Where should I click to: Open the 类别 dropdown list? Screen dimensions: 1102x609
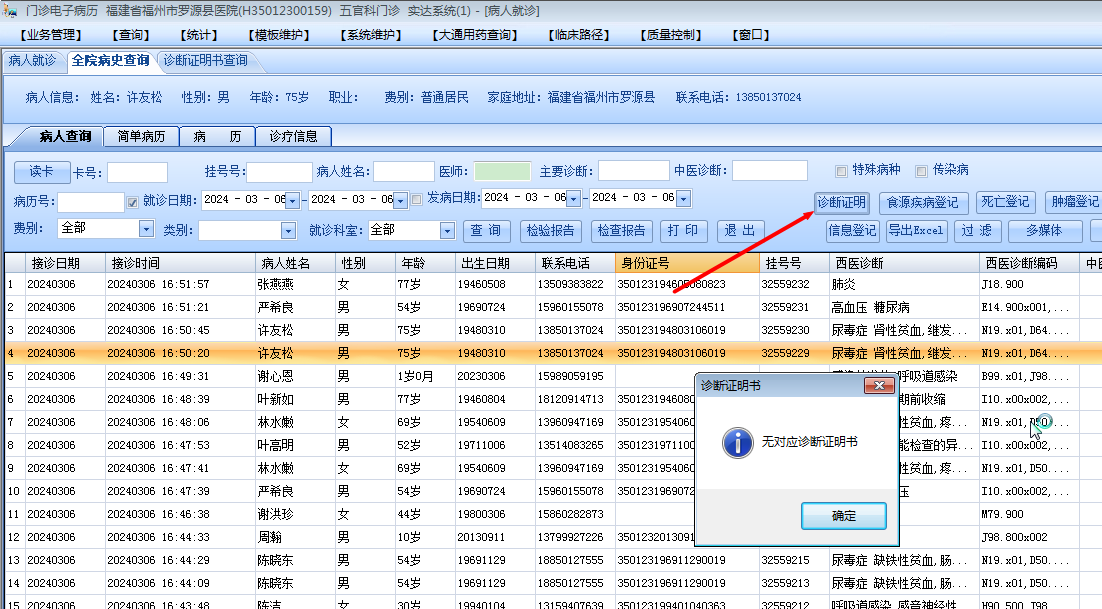click(288, 231)
